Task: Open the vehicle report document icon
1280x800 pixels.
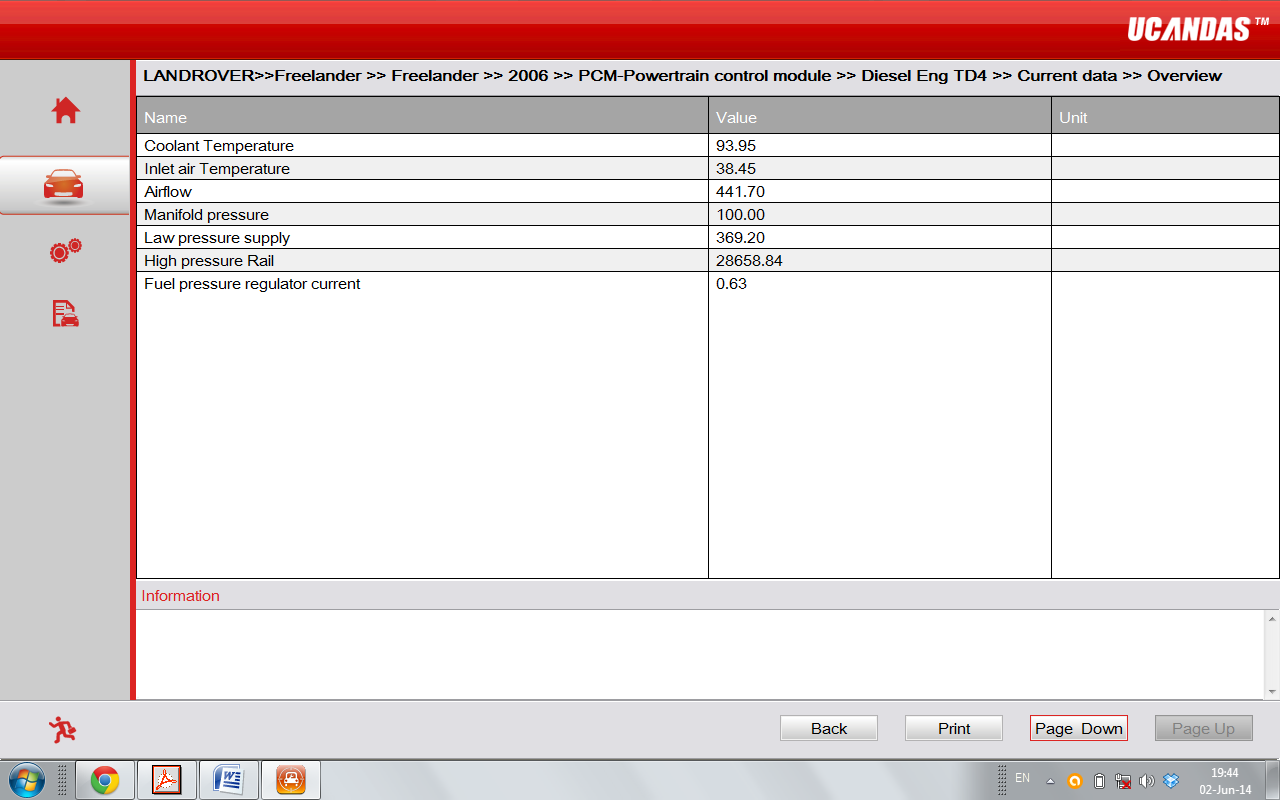Action: click(x=66, y=313)
